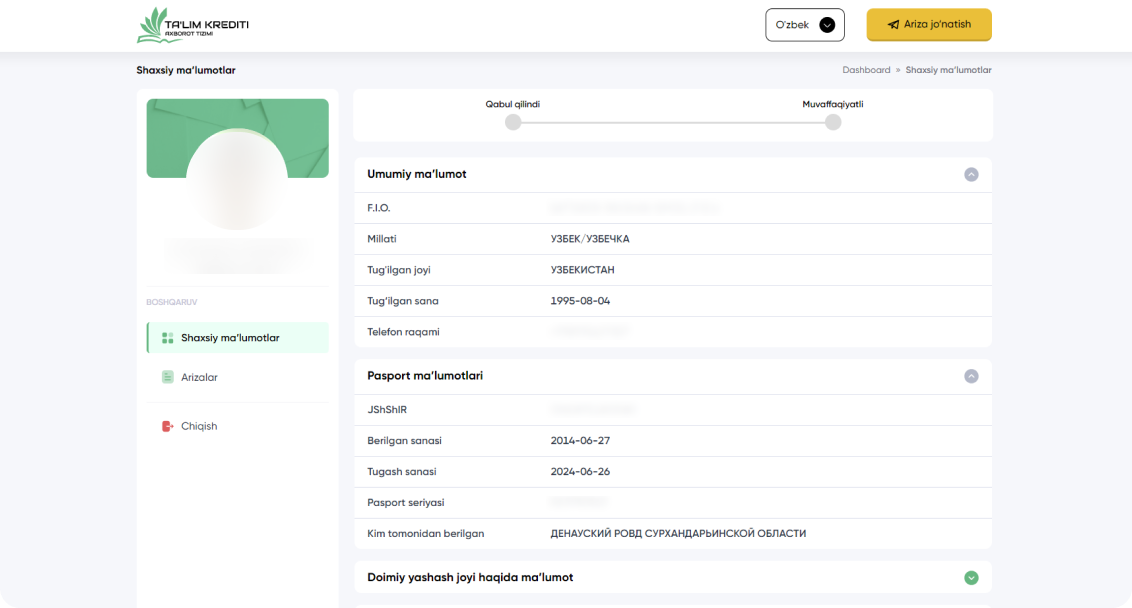The image size is (1132, 608).
Task: Click the red Chiqish exit icon
Action: (x=167, y=426)
